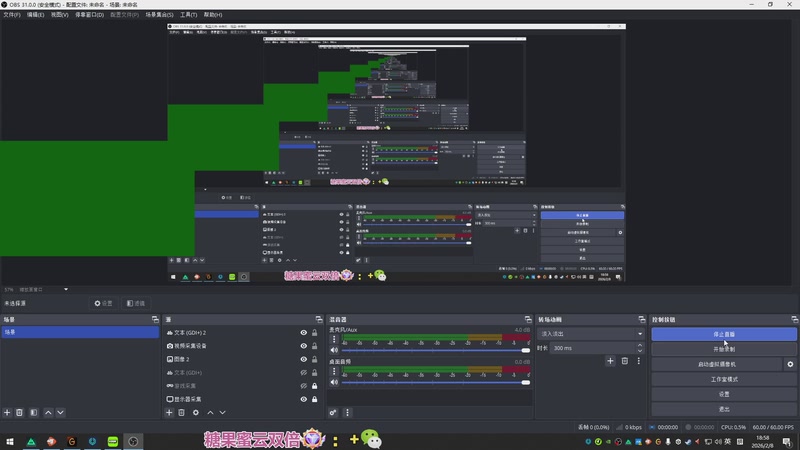This screenshot has height=450, width=800.
Task: Toggle visibility of 视频采集设备 source
Action: [304, 346]
